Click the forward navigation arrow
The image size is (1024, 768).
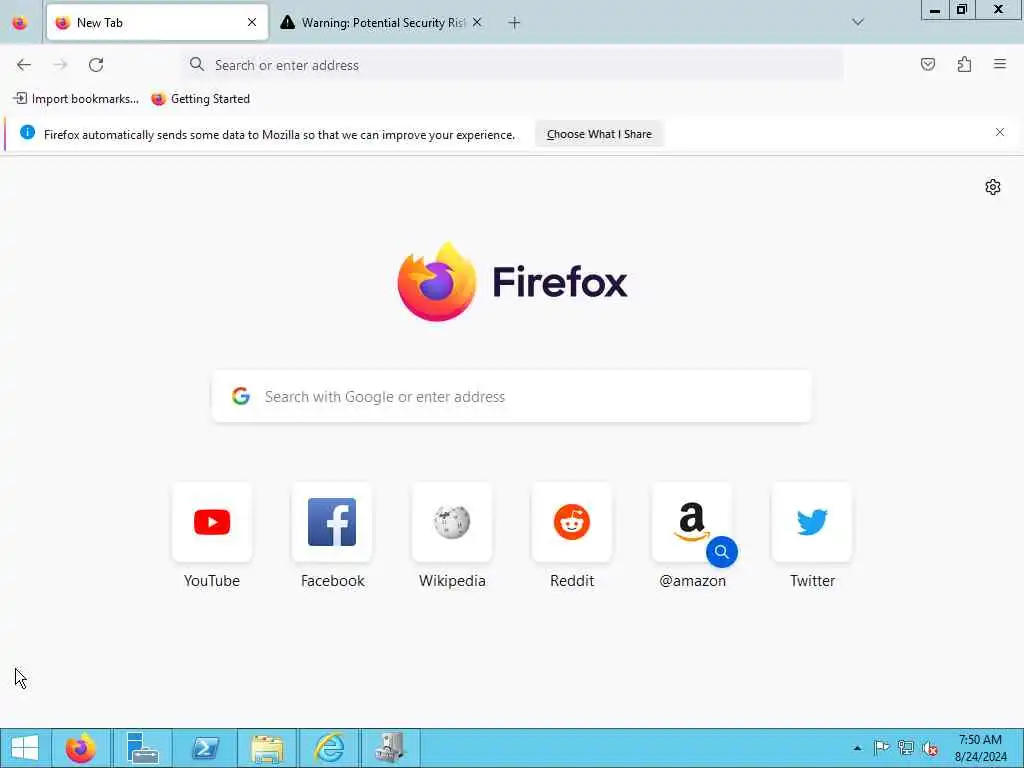(60, 65)
